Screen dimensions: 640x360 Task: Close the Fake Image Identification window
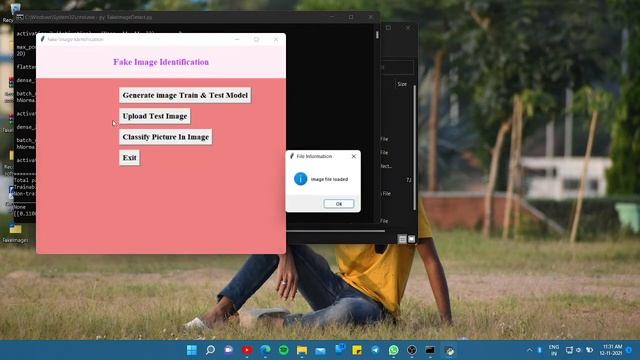point(276,39)
